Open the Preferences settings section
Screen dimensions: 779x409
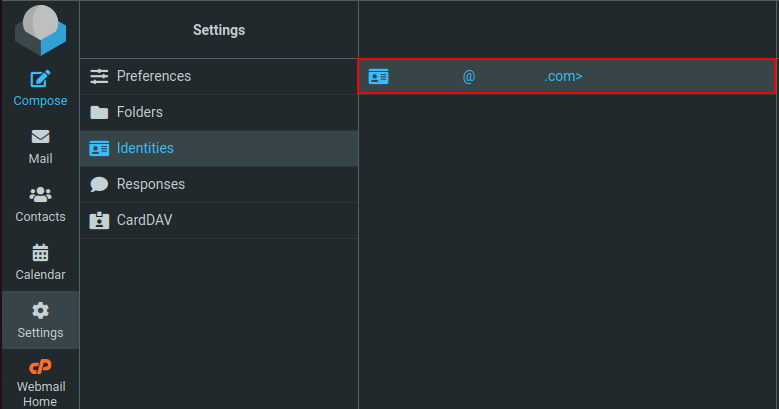(x=153, y=76)
